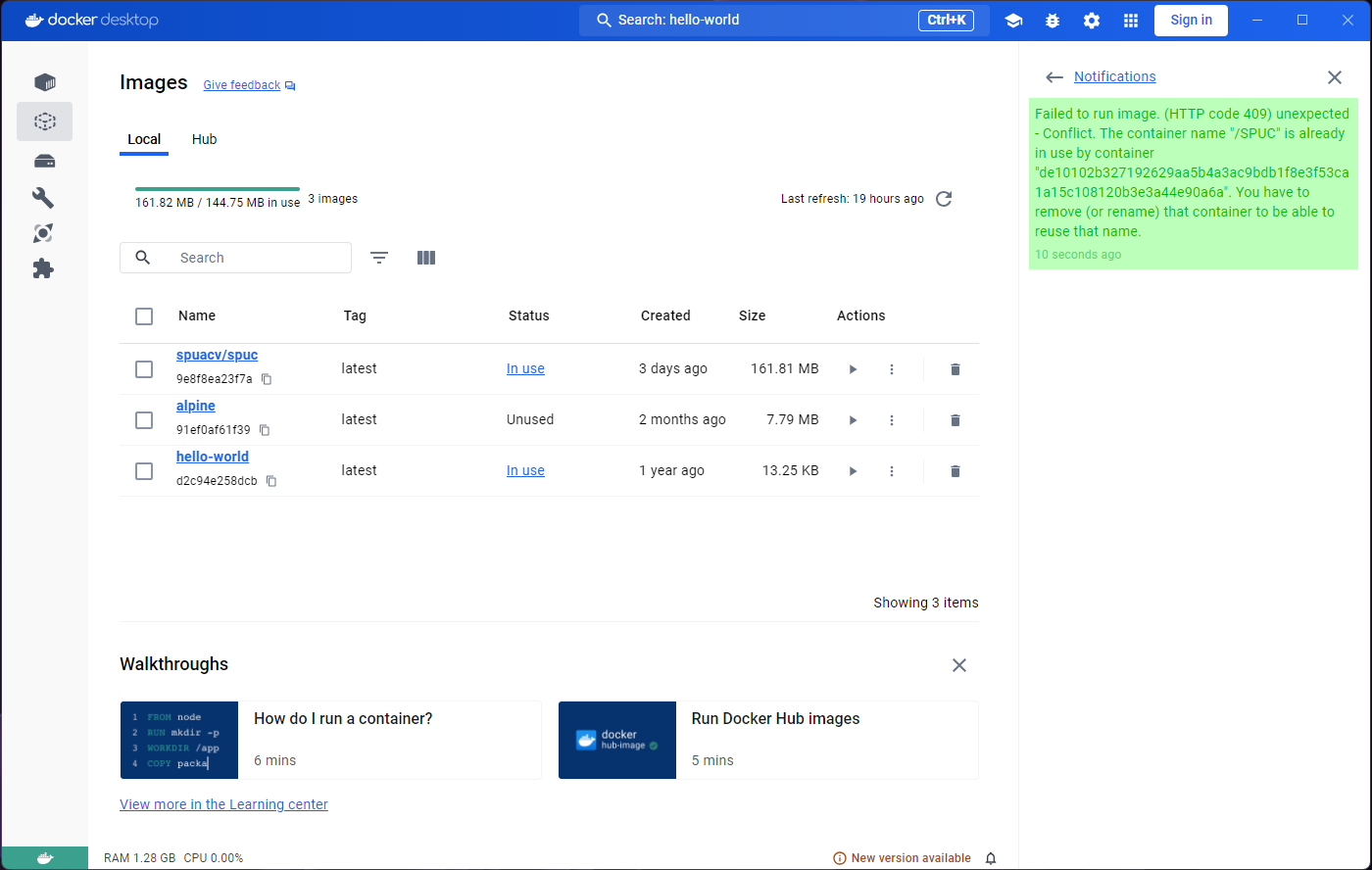Delete the spuacv/spuc image
Image resolution: width=1372 pixels, height=870 pixels.
(x=955, y=369)
